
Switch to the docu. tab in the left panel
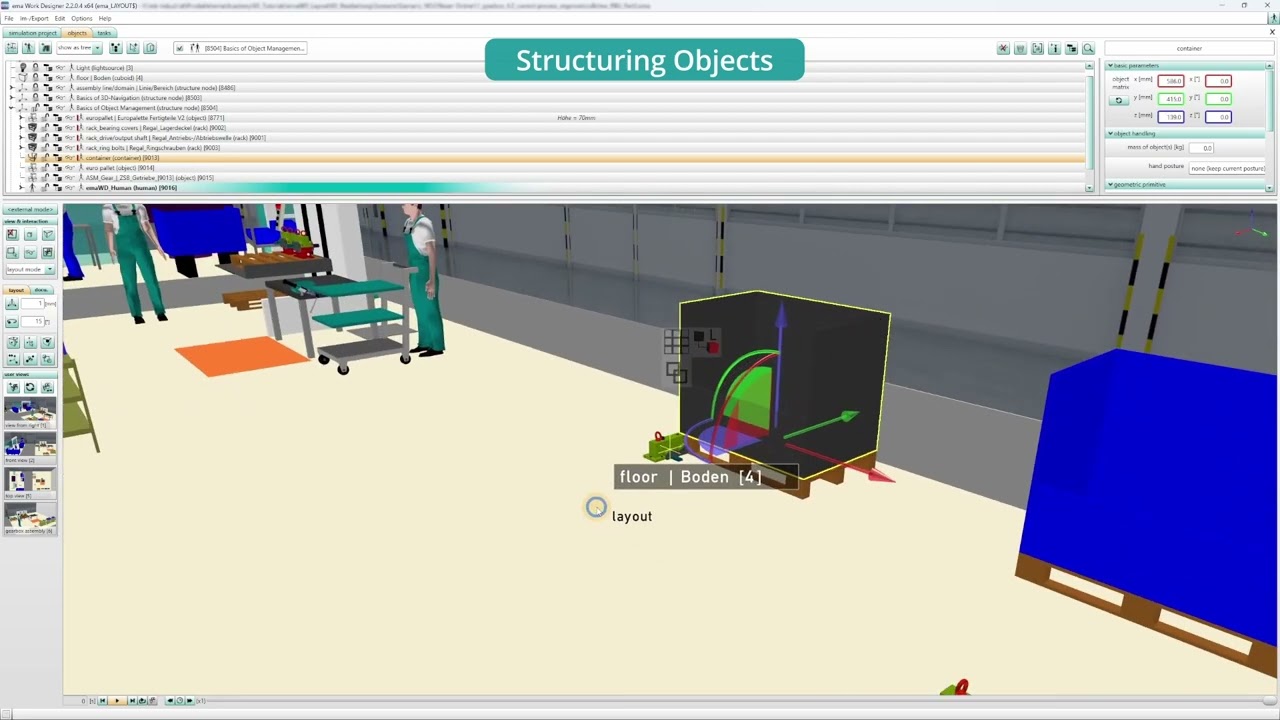coord(41,290)
